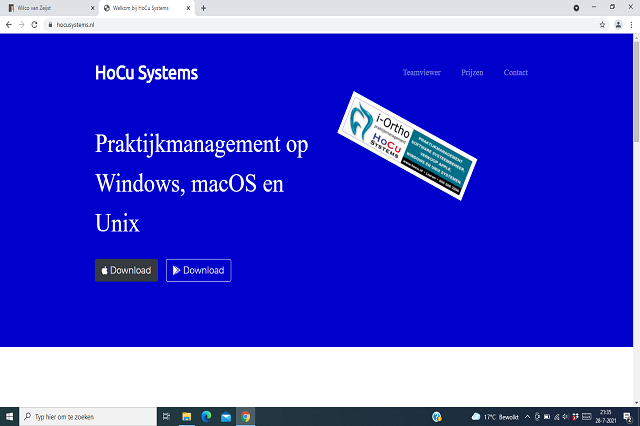Click the Get Help question mark tray icon

(x=437, y=417)
